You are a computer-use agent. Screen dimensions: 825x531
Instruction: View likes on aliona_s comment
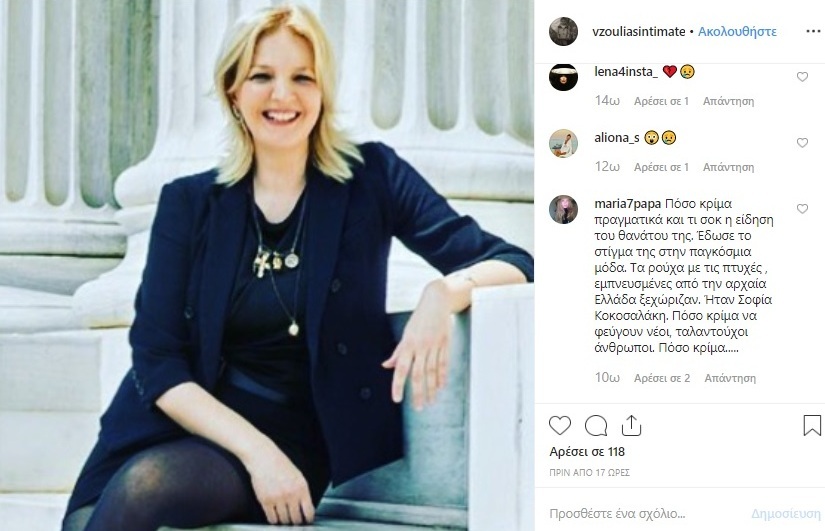(661, 167)
